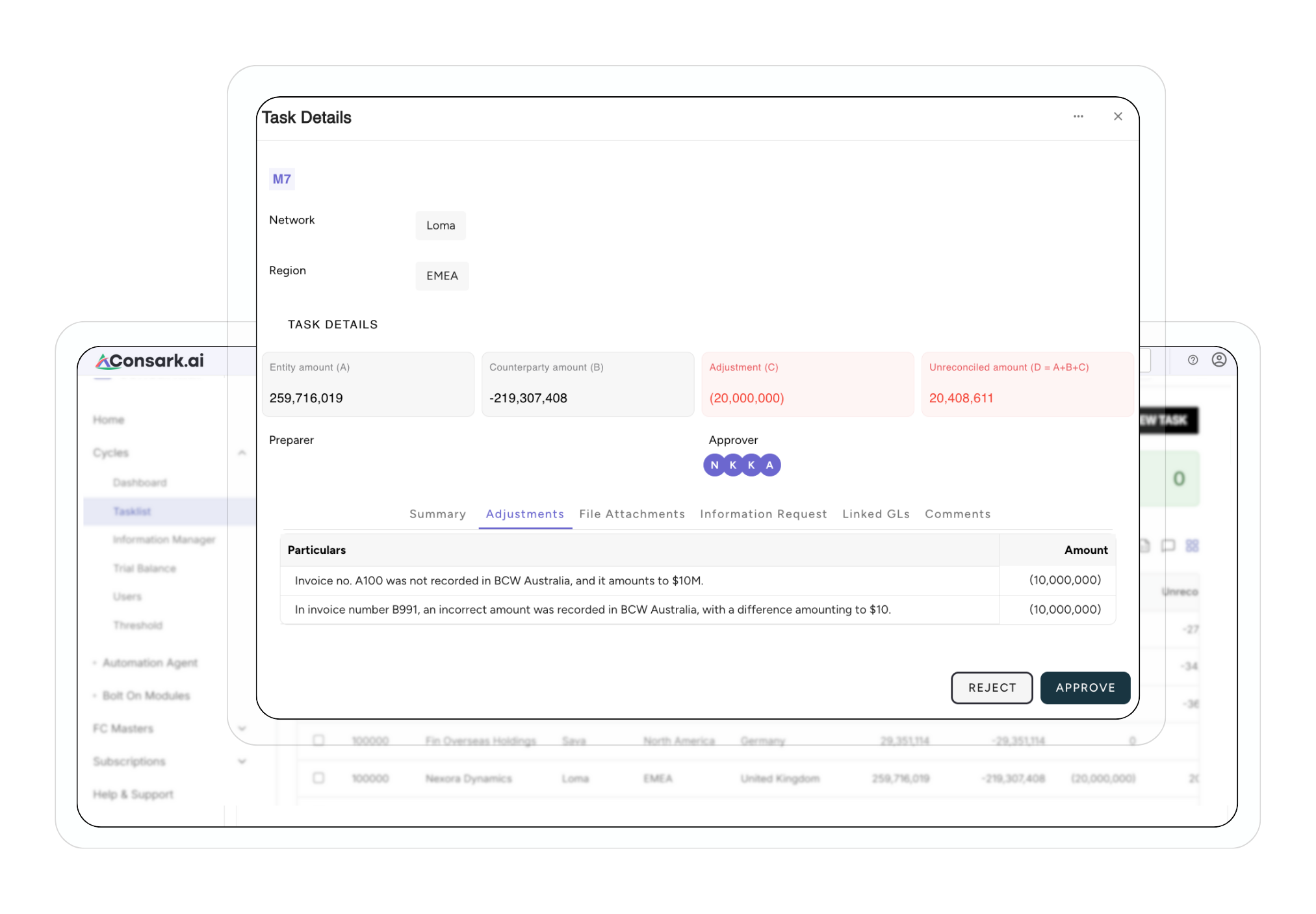Check the Fin Overseas Holdings row checkbox

coord(318,740)
